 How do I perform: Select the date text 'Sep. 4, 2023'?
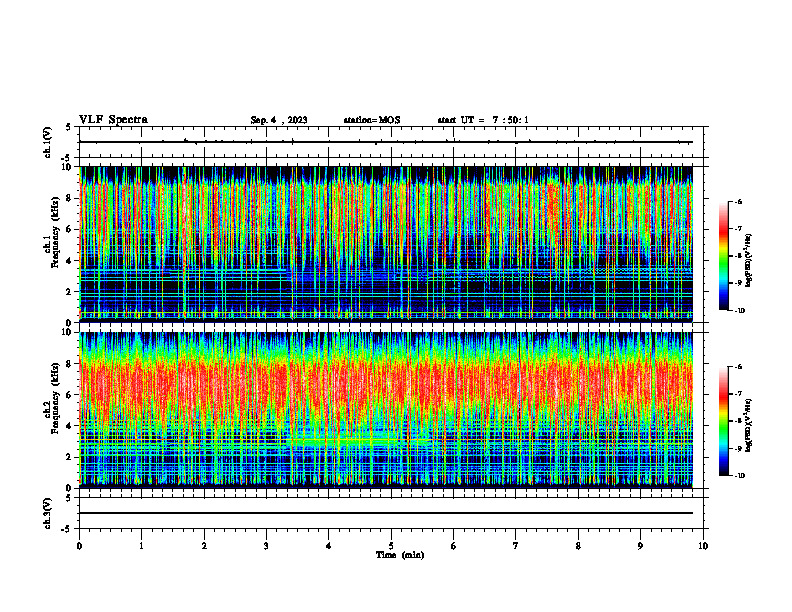[x=279, y=120]
